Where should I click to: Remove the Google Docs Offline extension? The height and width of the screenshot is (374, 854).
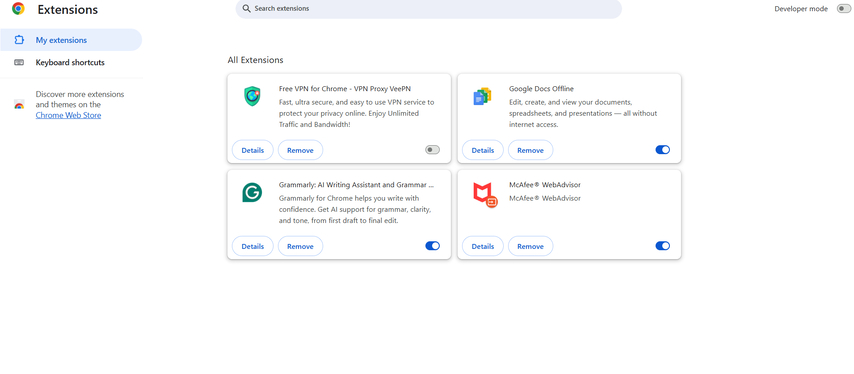[530, 150]
